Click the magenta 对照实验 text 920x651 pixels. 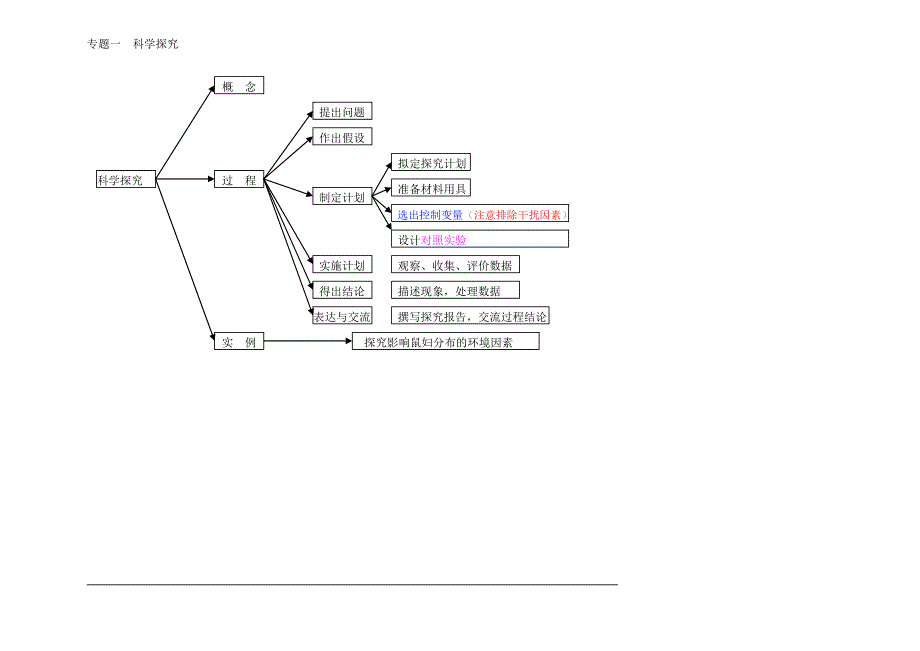click(x=443, y=240)
